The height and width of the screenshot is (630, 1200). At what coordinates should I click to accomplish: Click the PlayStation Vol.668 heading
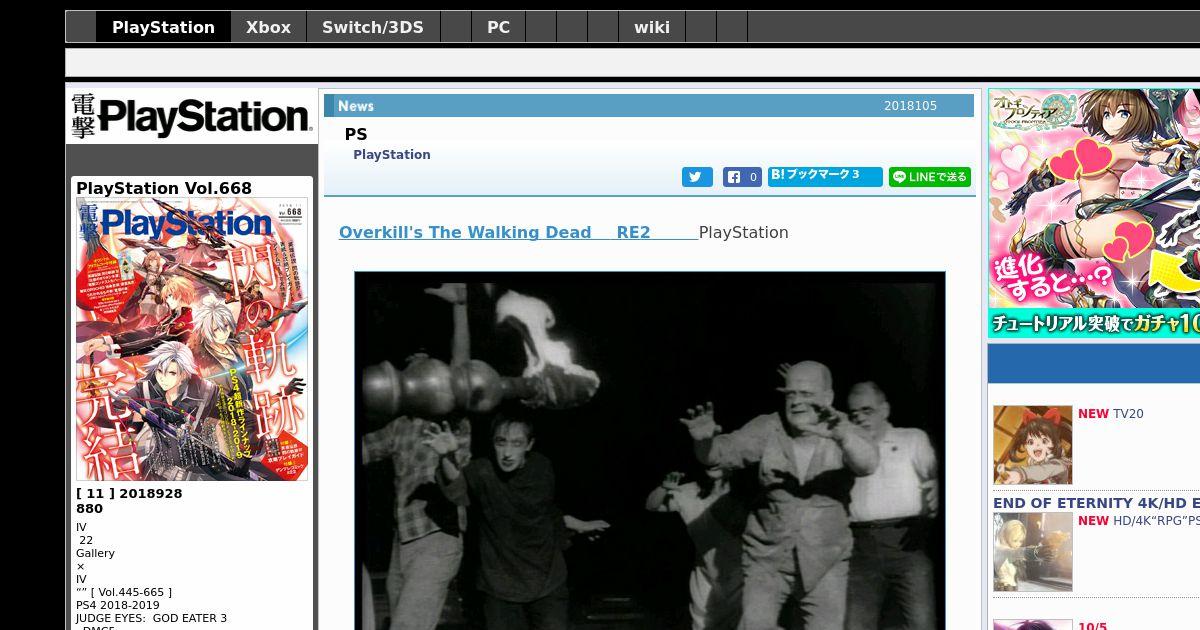click(x=164, y=188)
